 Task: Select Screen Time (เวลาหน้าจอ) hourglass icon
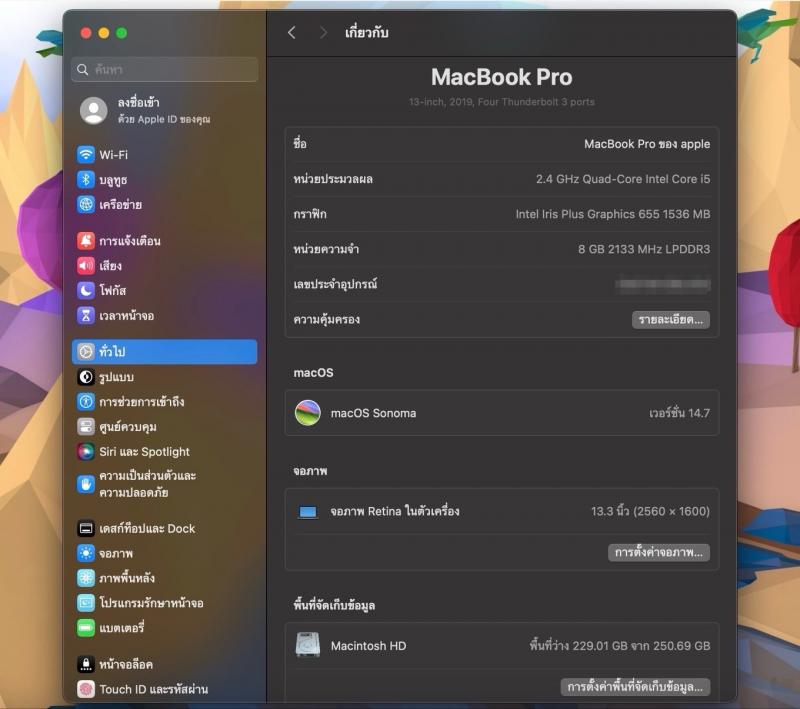pyautogui.click(x=86, y=316)
